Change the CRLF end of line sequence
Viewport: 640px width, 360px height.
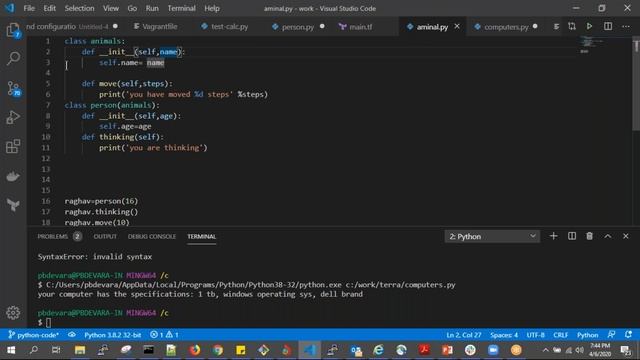[x=560, y=335]
